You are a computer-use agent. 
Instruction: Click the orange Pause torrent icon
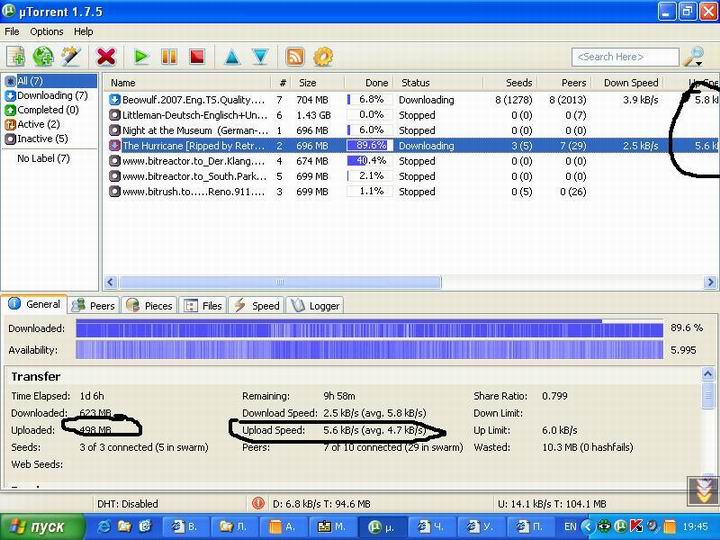pyautogui.click(x=169, y=57)
